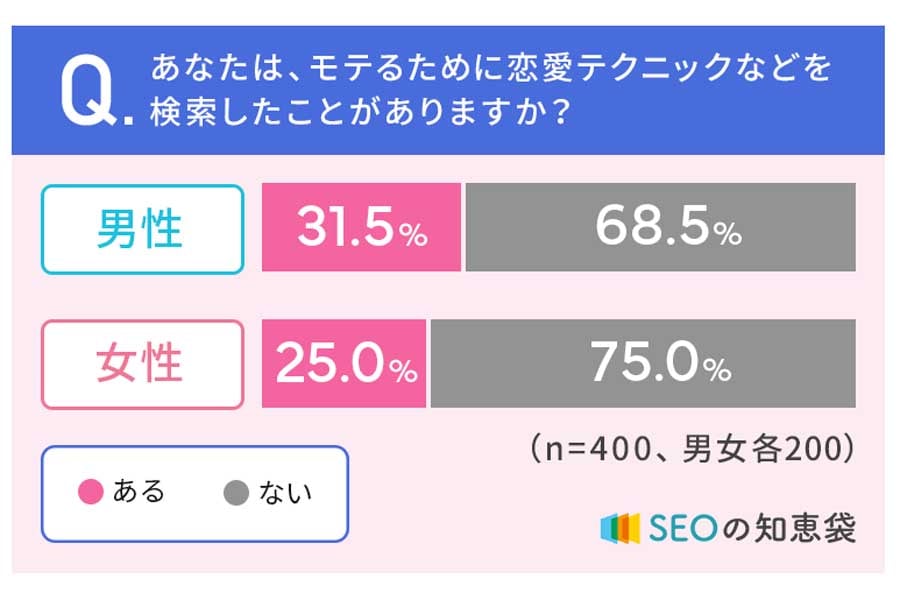This screenshot has height=600, width=900.
Task: Click the (n=400、男女各200) sample size note
Action: [692, 448]
